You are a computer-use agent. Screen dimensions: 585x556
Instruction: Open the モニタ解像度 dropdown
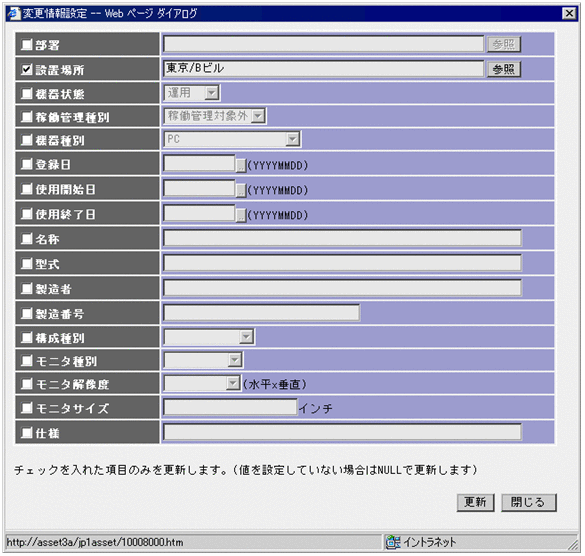pyautogui.click(x=202, y=383)
